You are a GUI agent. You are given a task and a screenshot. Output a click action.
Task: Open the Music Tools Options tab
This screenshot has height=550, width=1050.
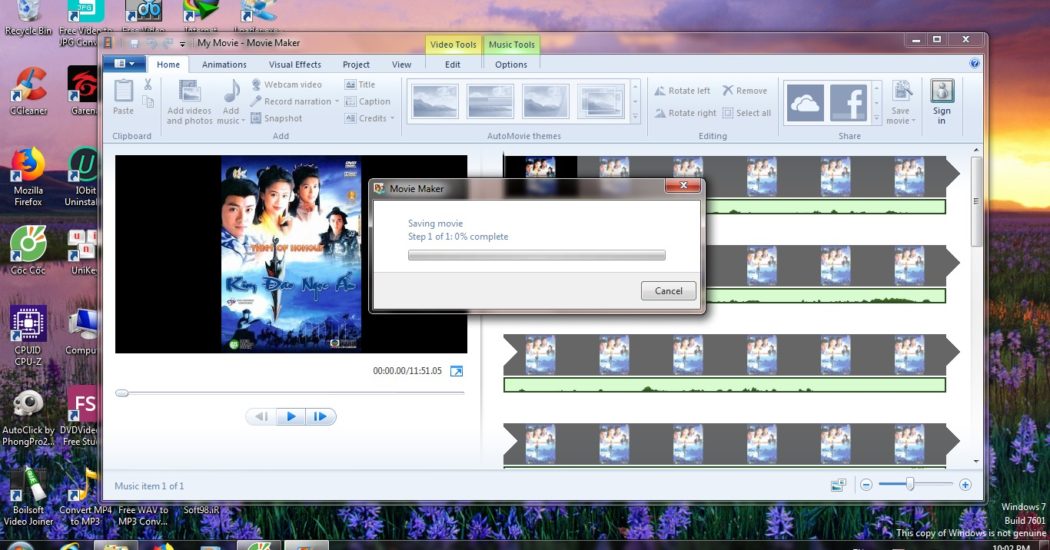(511, 64)
